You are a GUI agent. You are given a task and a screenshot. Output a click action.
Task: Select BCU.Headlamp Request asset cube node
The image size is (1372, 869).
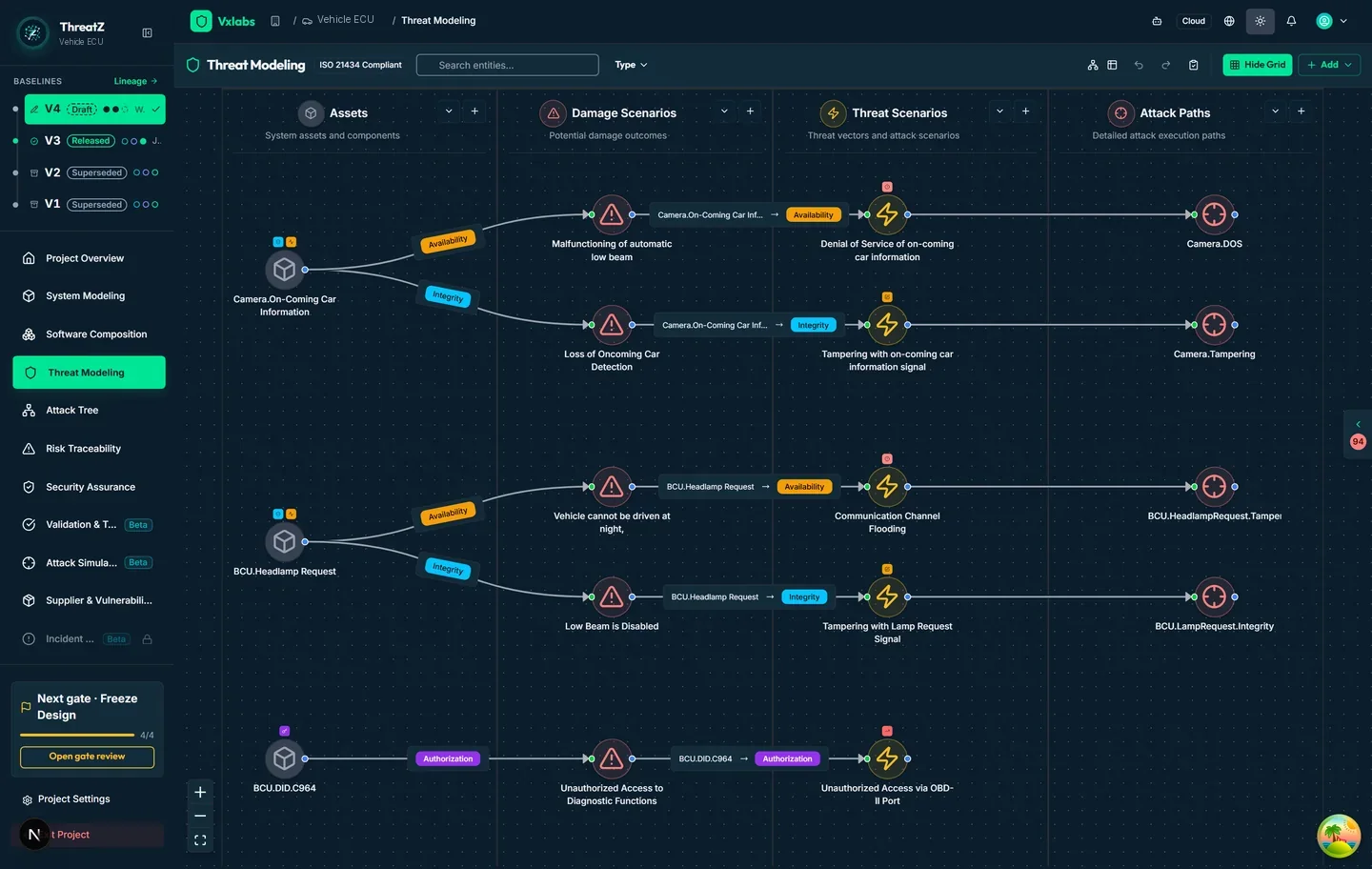tap(284, 542)
